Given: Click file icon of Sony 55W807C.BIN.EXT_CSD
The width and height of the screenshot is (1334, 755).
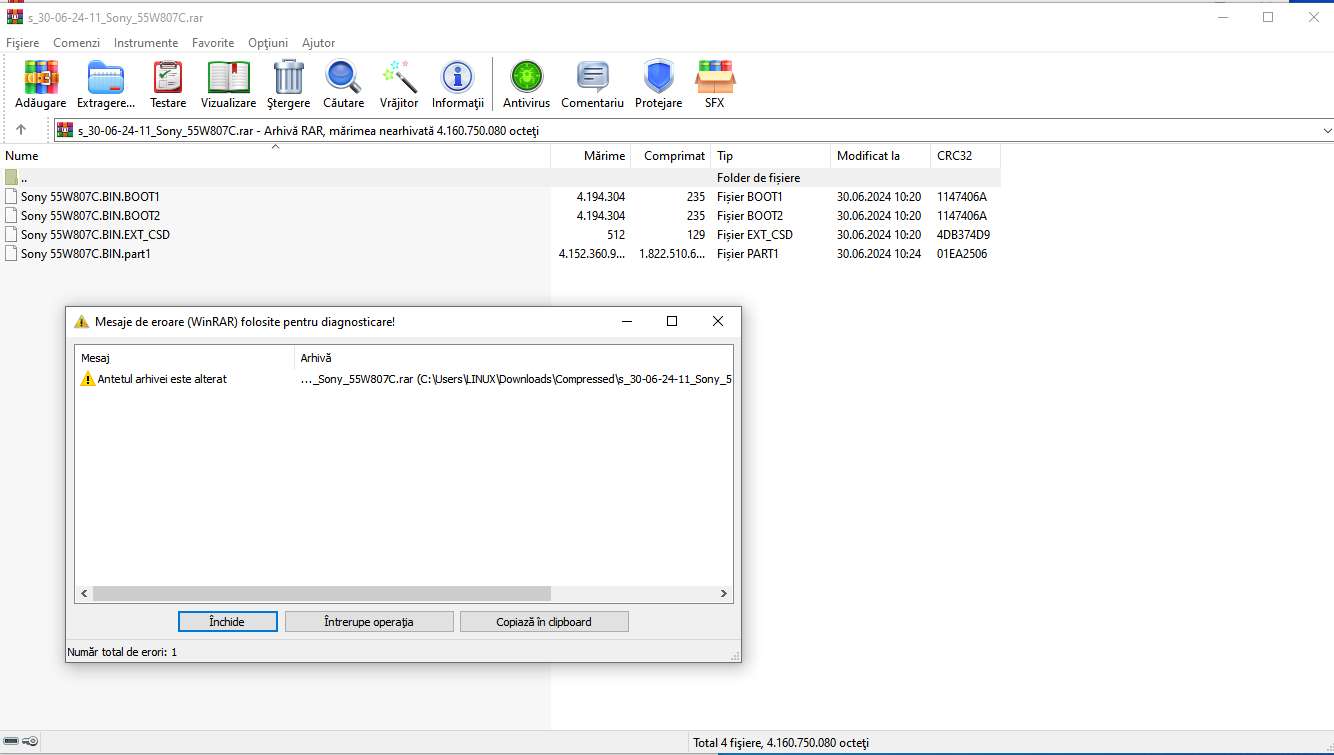Looking at the screenshot, I should 11,235.
